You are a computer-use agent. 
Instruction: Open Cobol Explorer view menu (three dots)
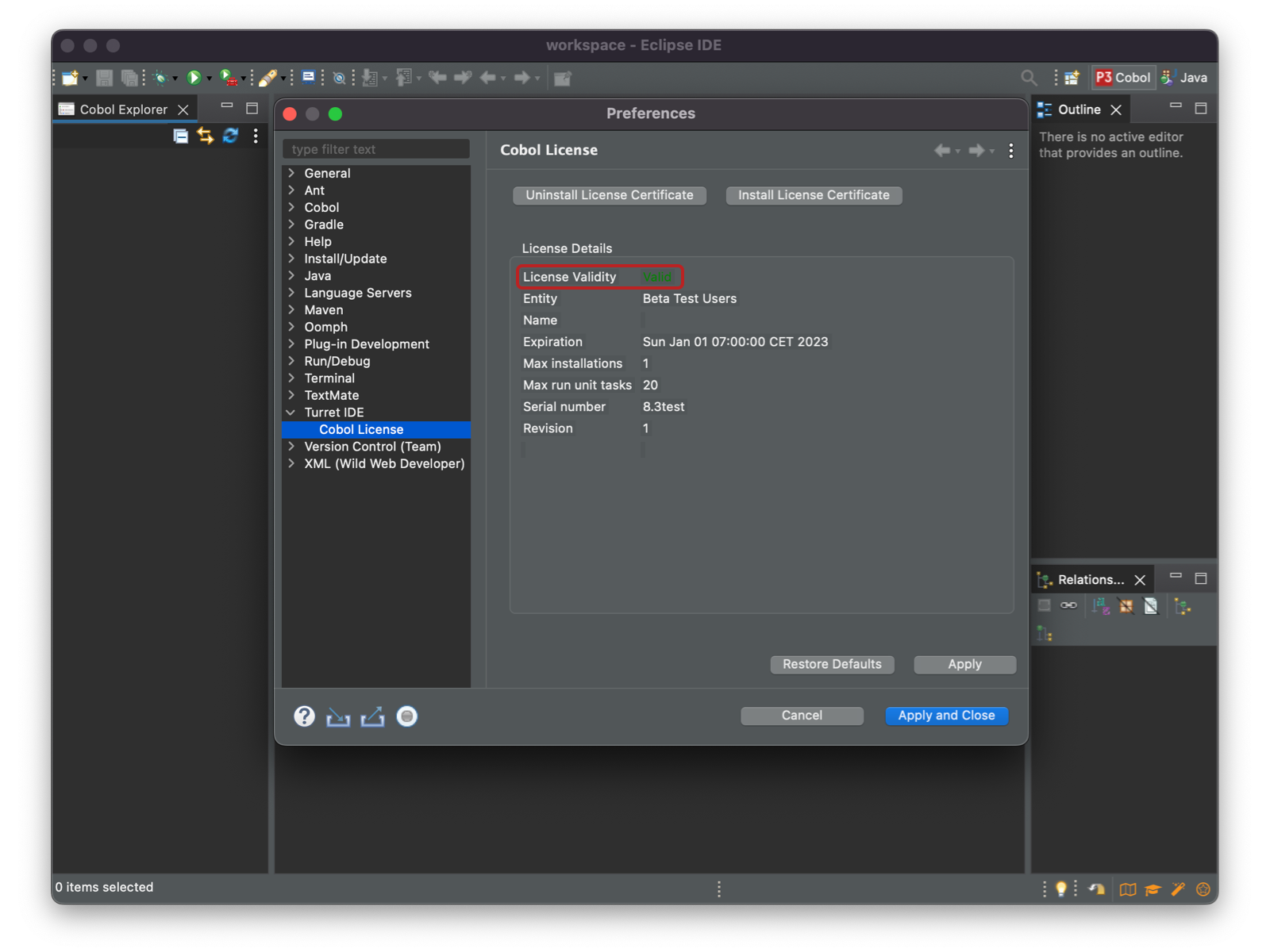(256, 136)
